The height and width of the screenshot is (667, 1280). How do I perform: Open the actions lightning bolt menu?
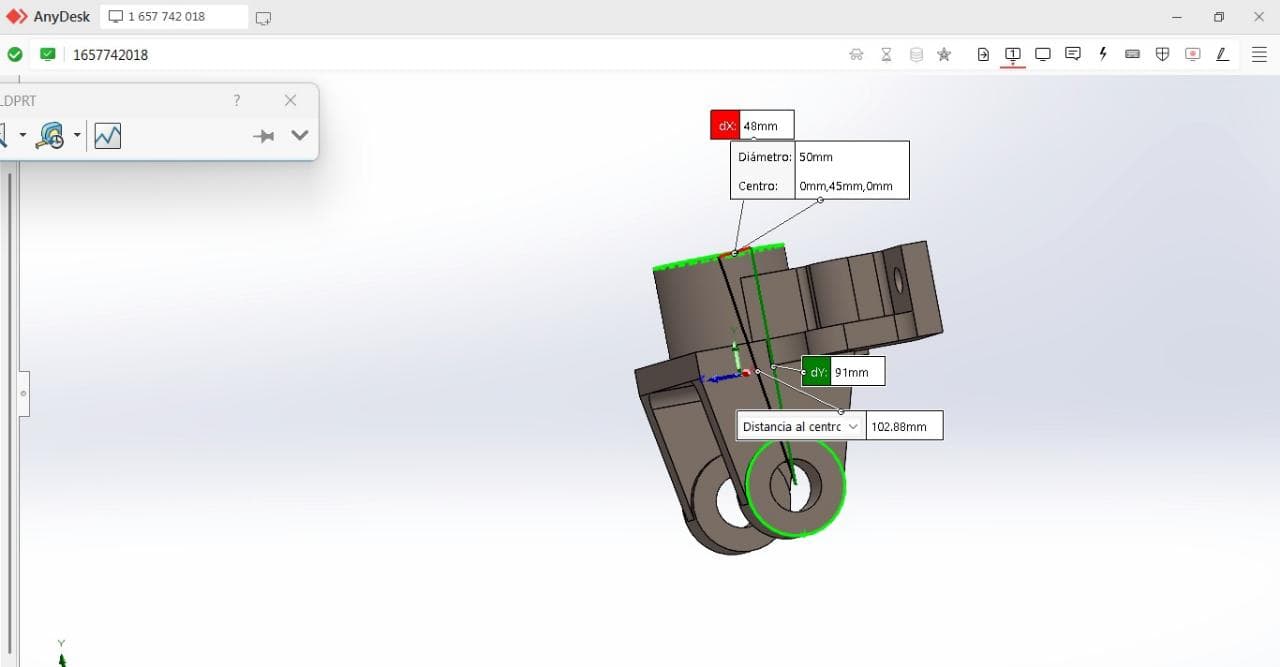click(1103, 54)
